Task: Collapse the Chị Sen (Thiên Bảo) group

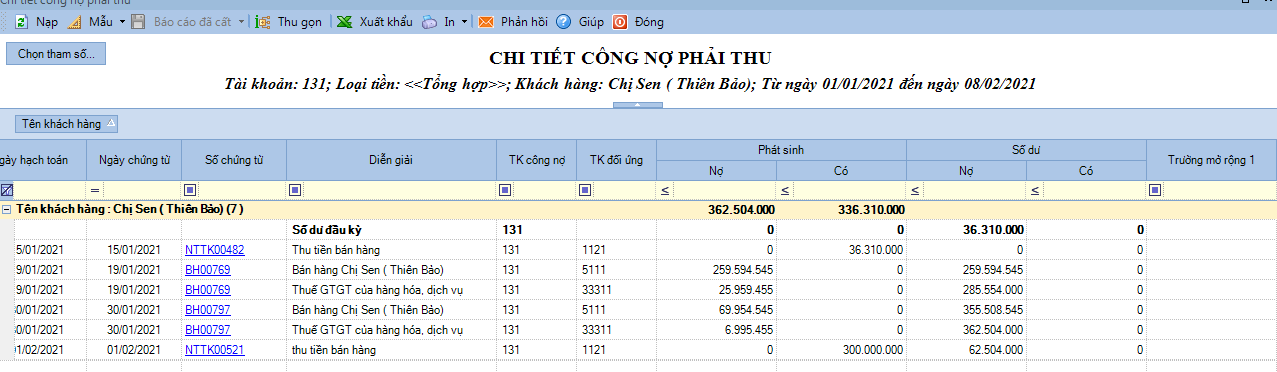Action: pos(7,210)
